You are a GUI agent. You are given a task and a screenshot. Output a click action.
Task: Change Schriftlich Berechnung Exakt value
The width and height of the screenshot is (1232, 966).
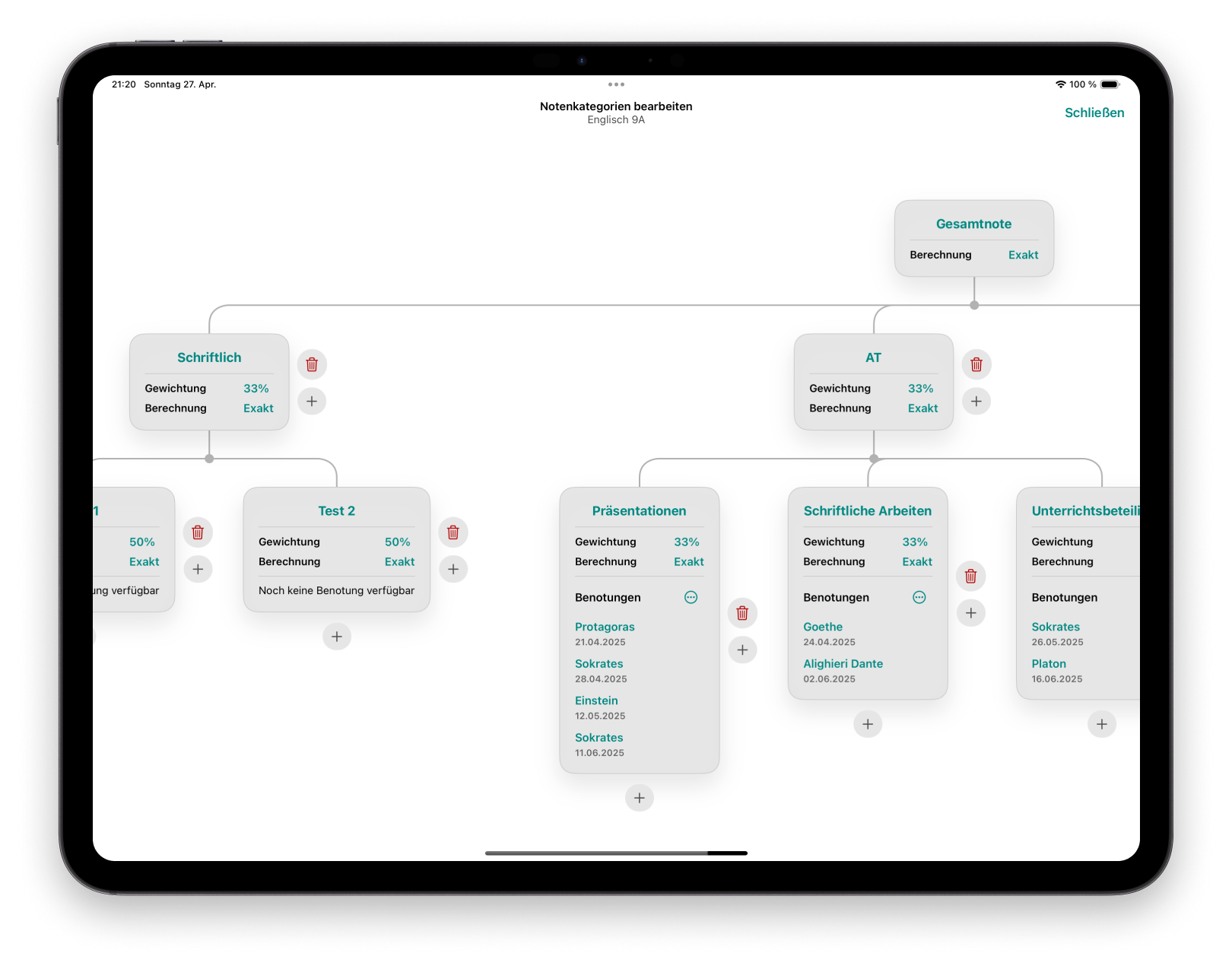click(x=259, y=408)
